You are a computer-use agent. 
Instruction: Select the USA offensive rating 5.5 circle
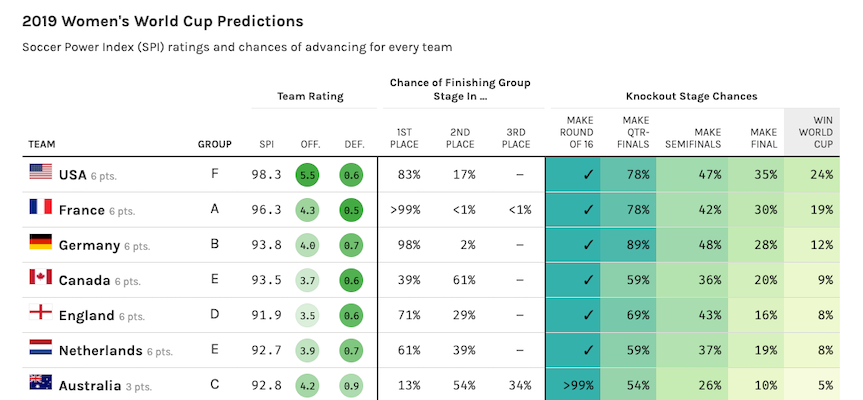[307, 175]
